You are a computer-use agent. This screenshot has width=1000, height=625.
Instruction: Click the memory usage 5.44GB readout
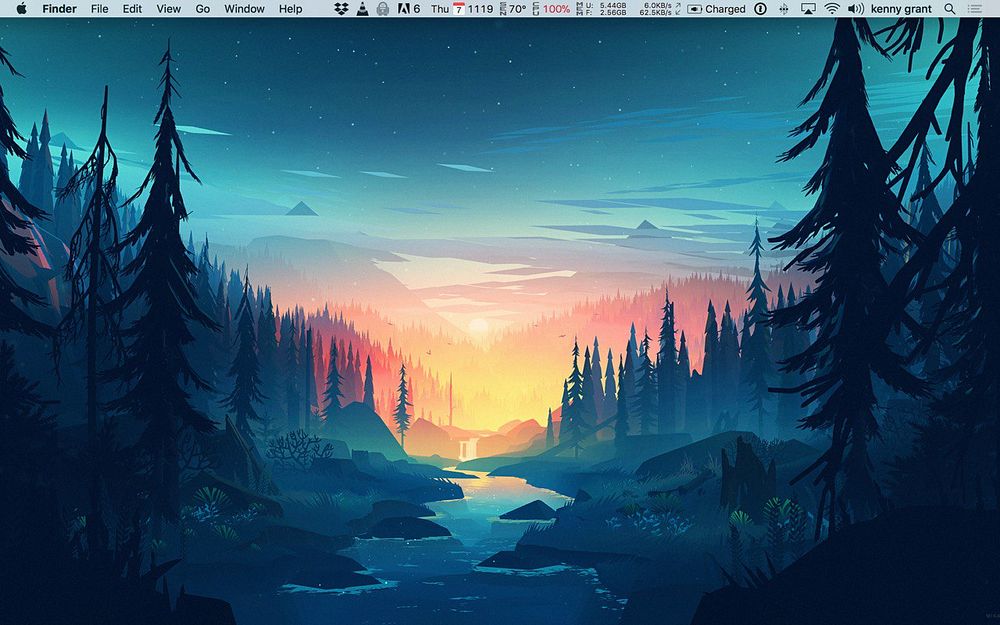602,9
